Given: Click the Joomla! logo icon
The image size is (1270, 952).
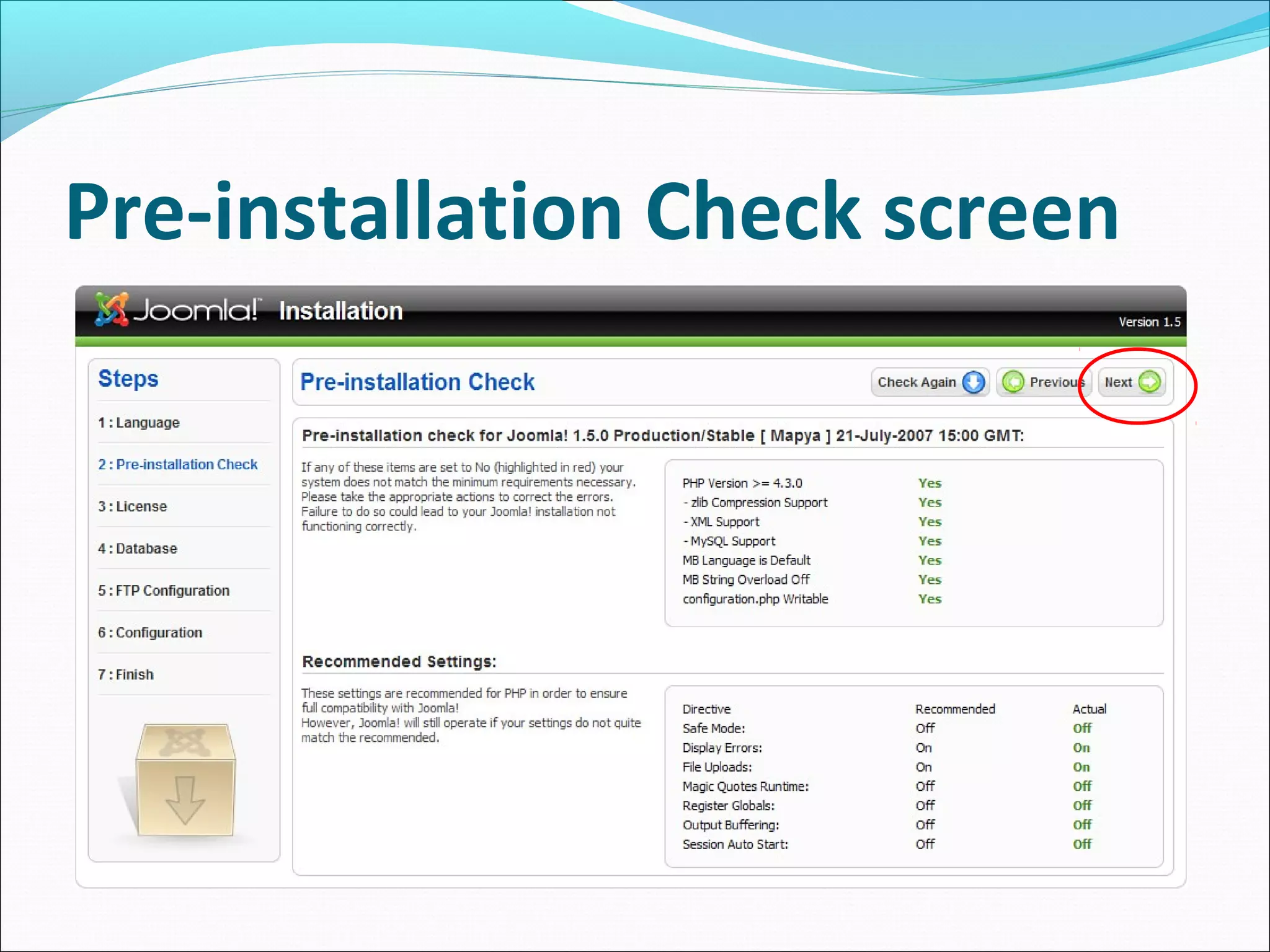Looking at the screenshot, I should (x=112, y=309).
